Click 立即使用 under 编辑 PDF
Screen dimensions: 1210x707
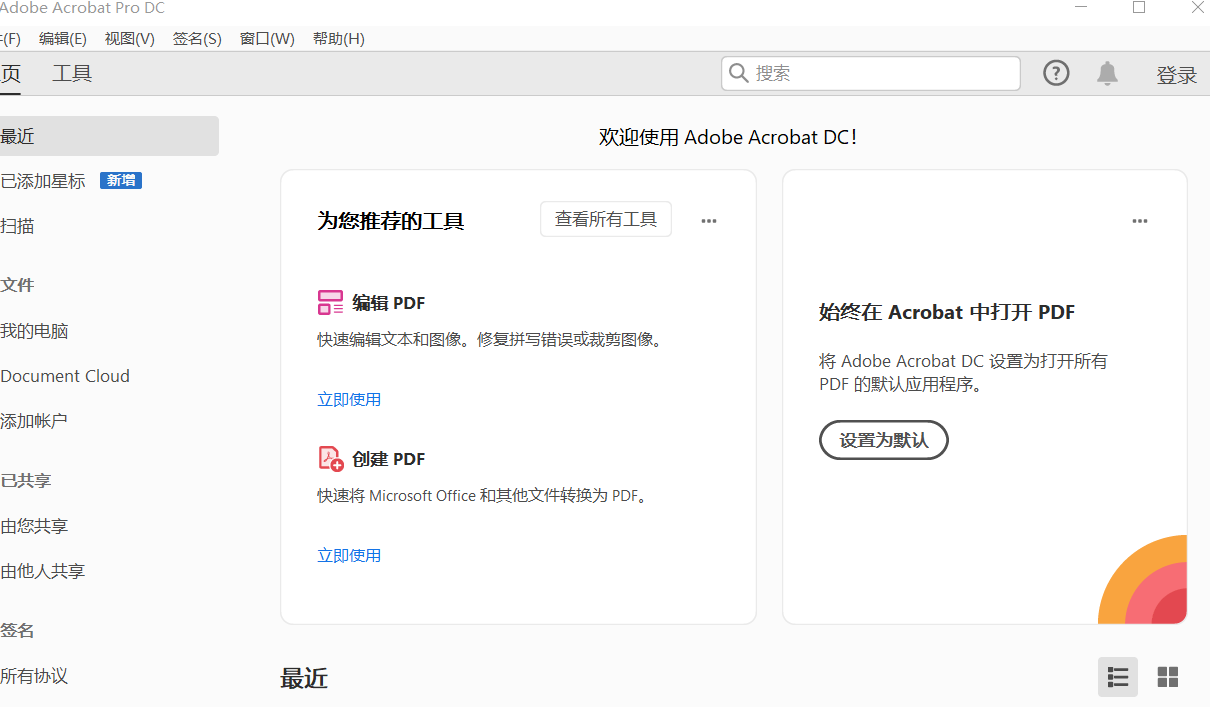point(349,400)
